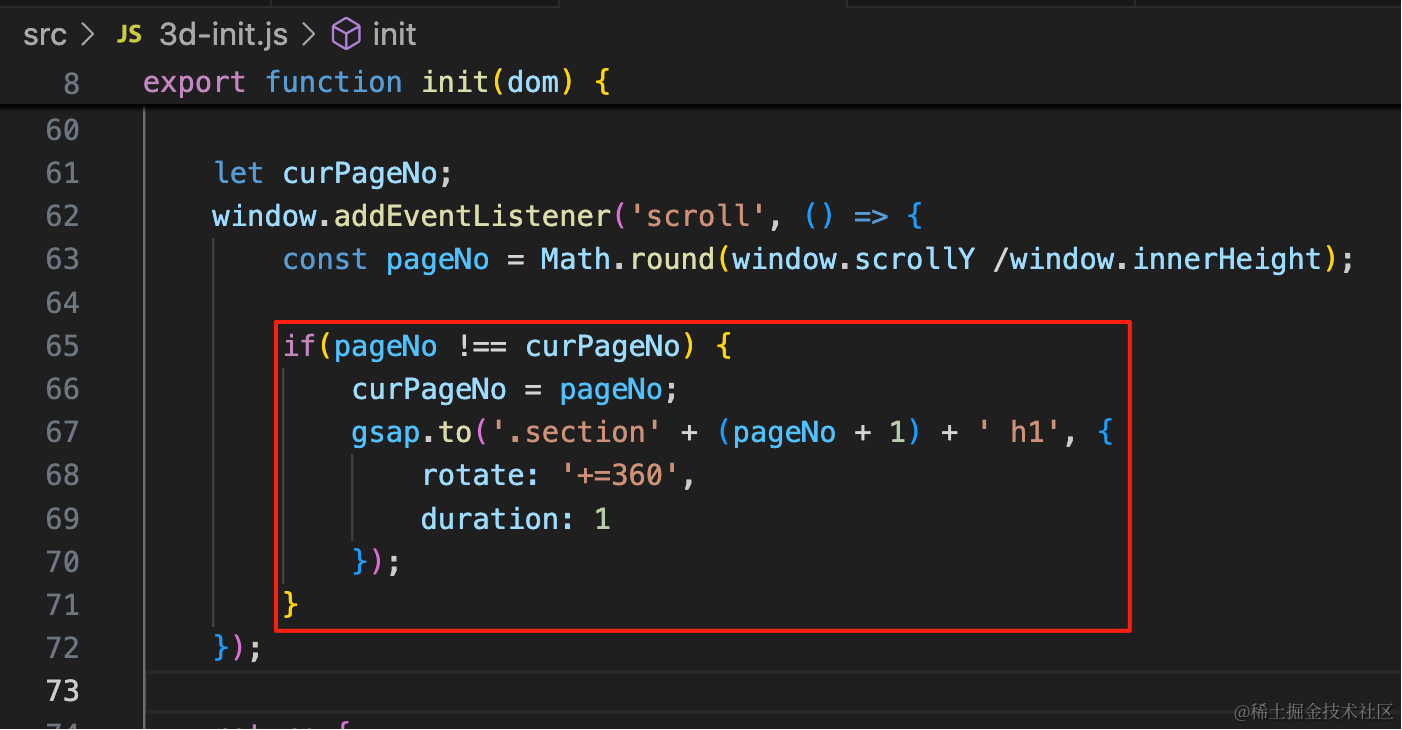Click Math on line 63

coord(575,260)
